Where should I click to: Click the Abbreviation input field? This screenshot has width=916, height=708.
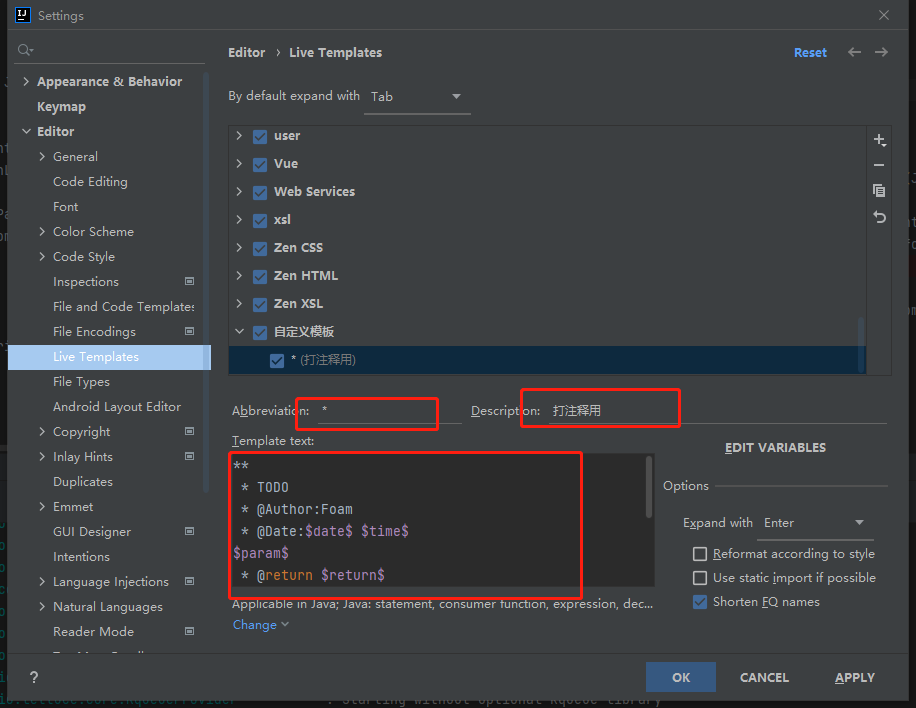[385, 411]
